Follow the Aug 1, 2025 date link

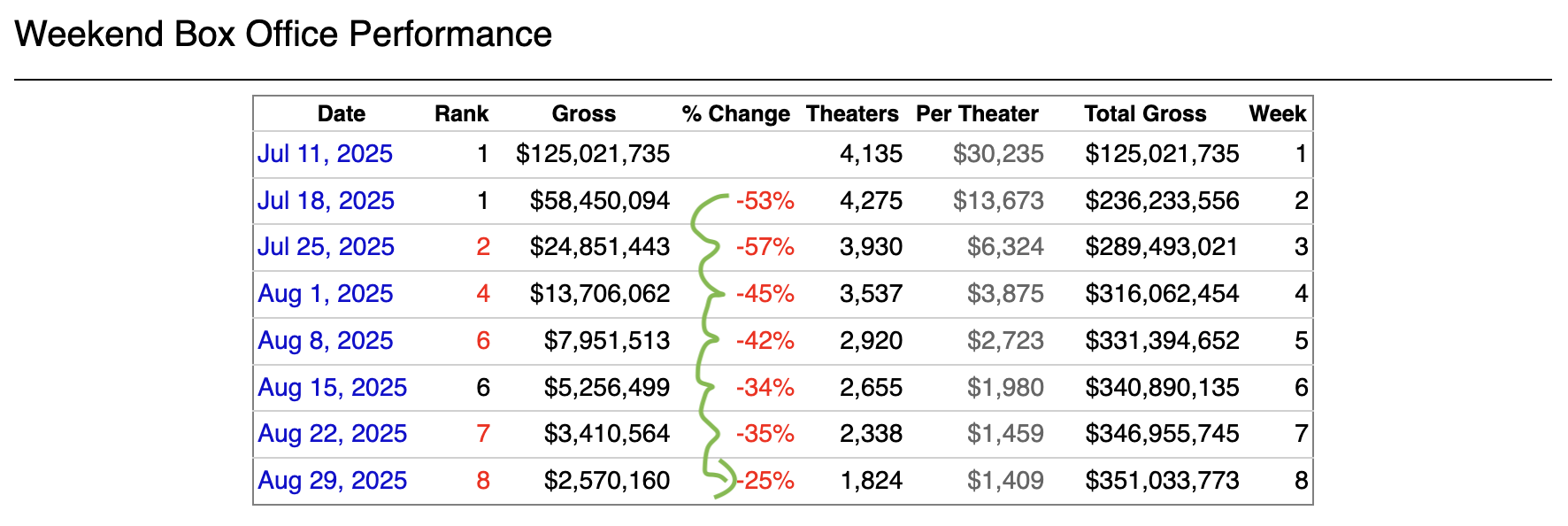[325, 294]
